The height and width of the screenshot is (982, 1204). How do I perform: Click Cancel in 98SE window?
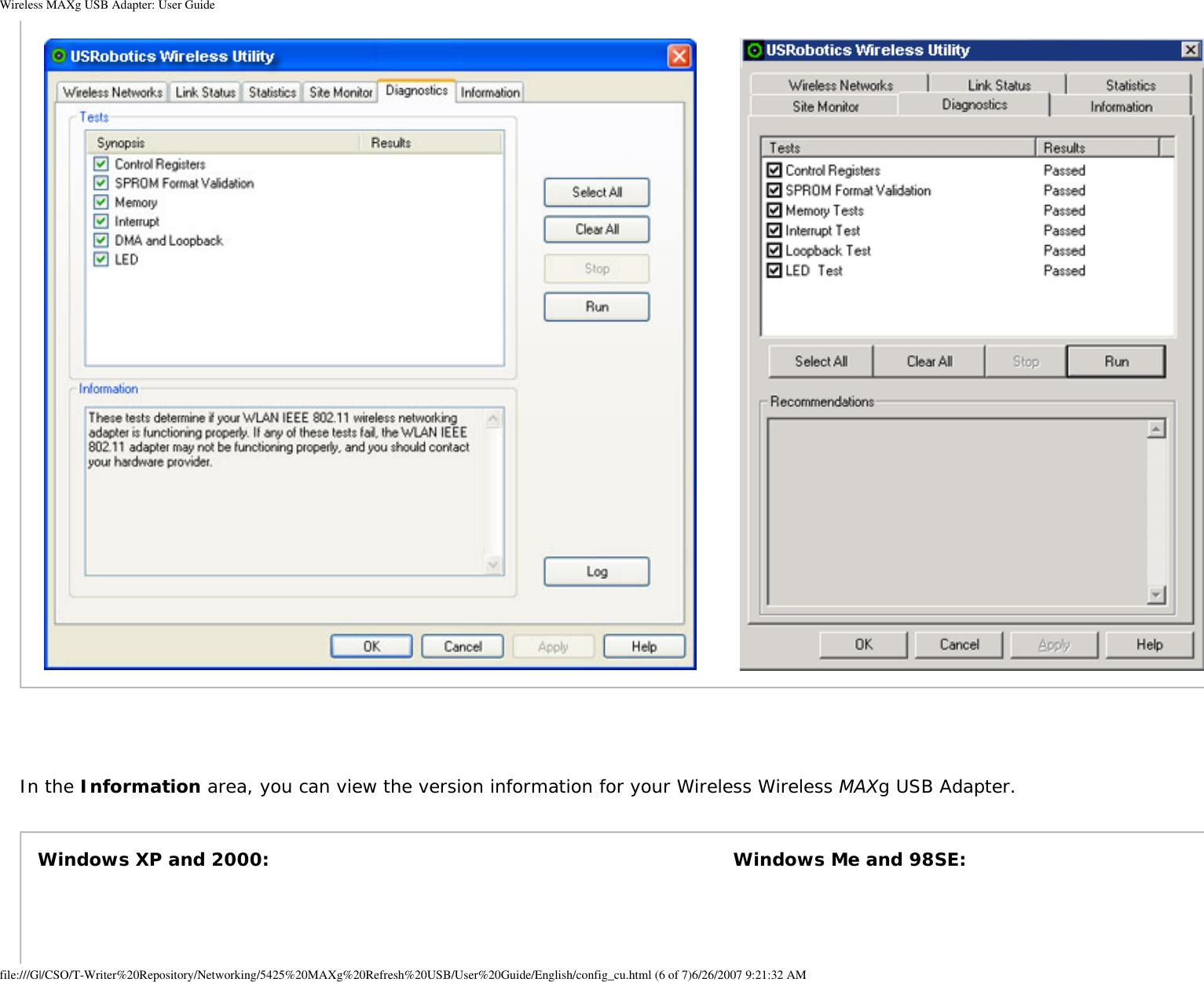[x=959, y=644]
